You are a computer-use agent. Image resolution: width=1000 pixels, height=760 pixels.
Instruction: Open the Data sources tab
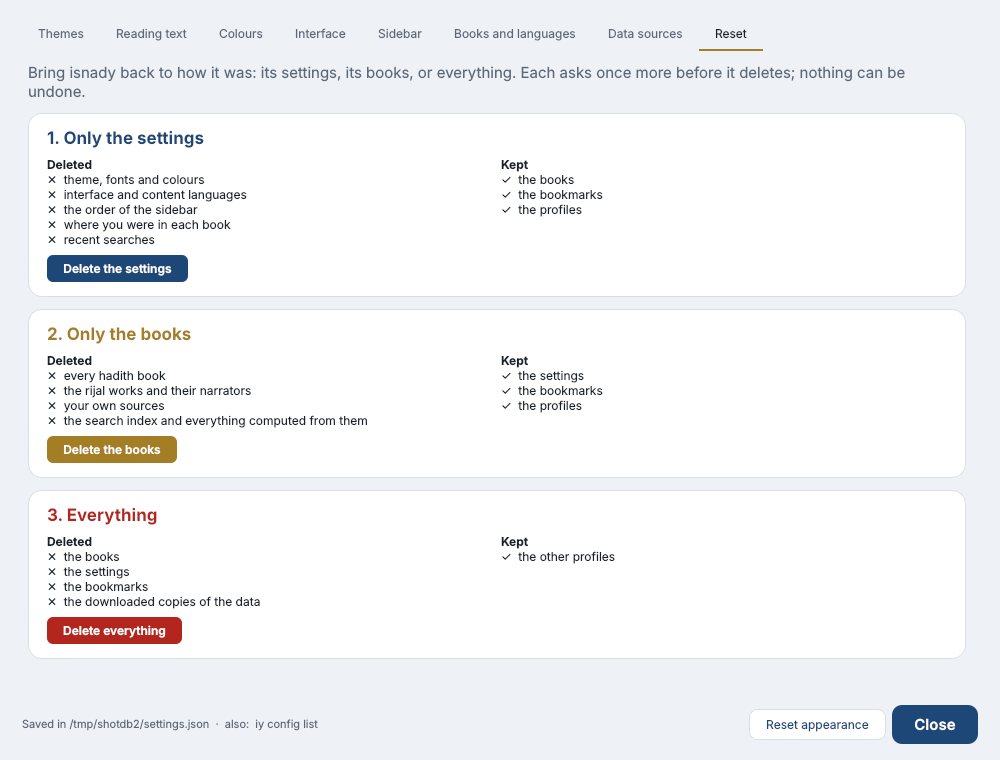pos(645,34)
